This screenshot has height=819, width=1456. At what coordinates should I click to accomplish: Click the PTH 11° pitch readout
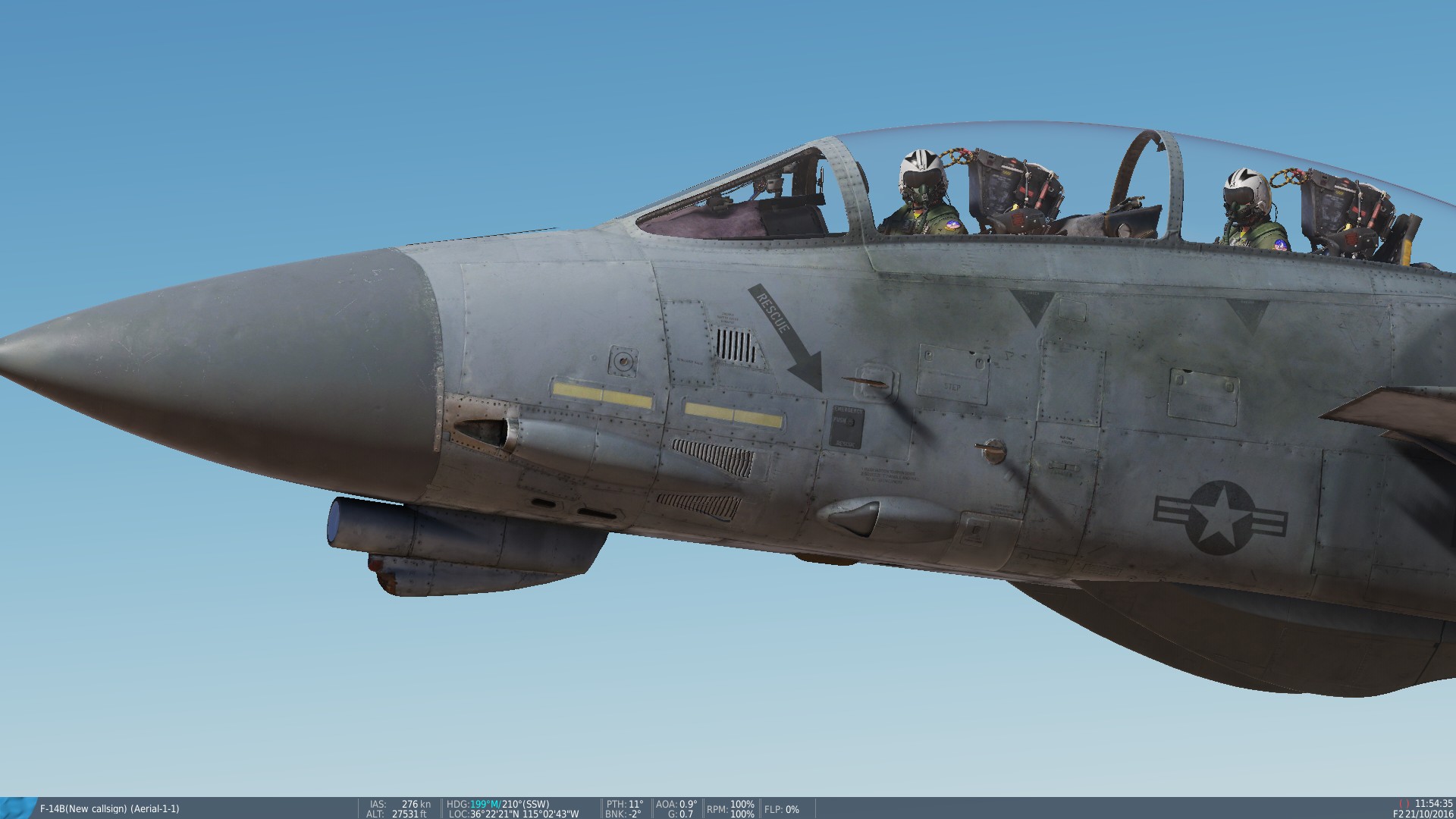click(624, 804)
